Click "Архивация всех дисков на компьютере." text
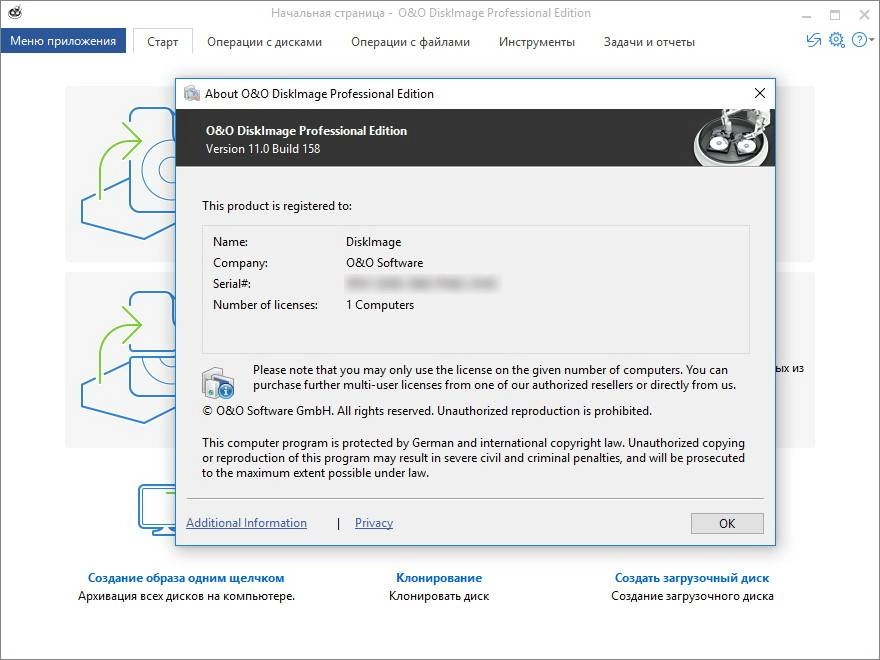Viewport: 880px width, 660px height. coord(186,596)
